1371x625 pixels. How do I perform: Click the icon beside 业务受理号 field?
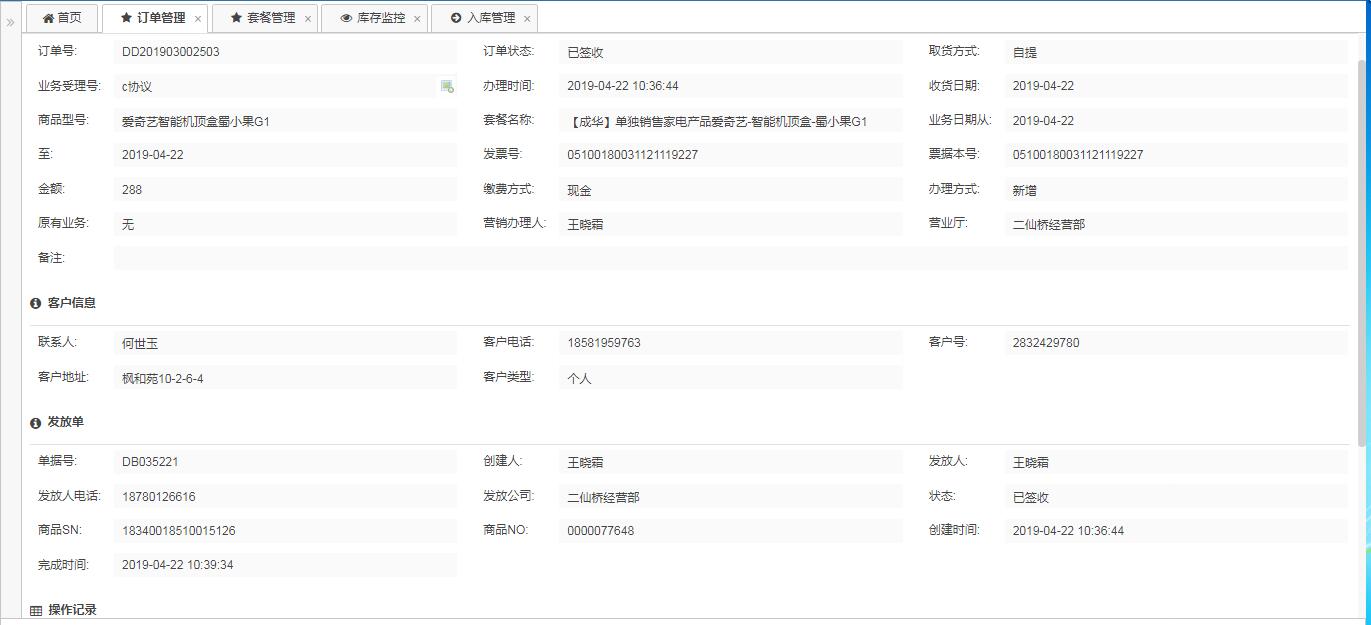click(x=447, y=87)
